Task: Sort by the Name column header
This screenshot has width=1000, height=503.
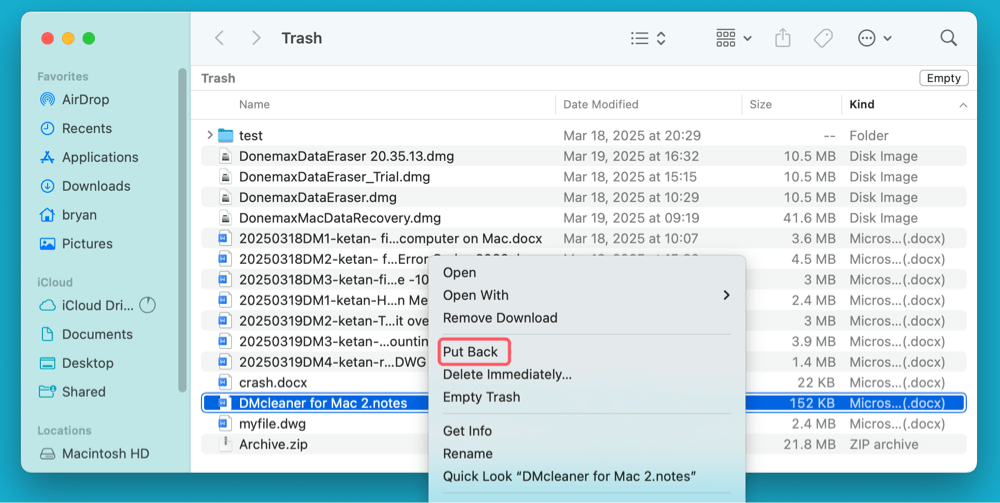Action: tap(254, 104)
